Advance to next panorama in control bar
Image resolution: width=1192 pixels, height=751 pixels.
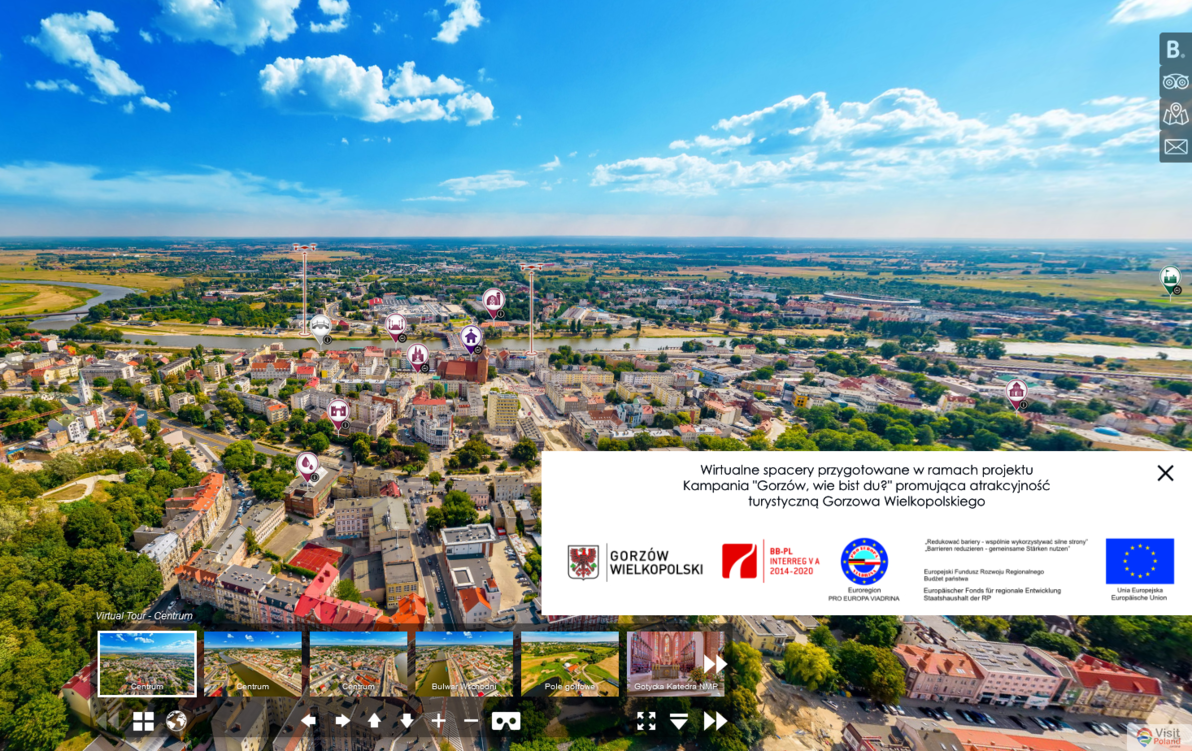coord(715,721)
